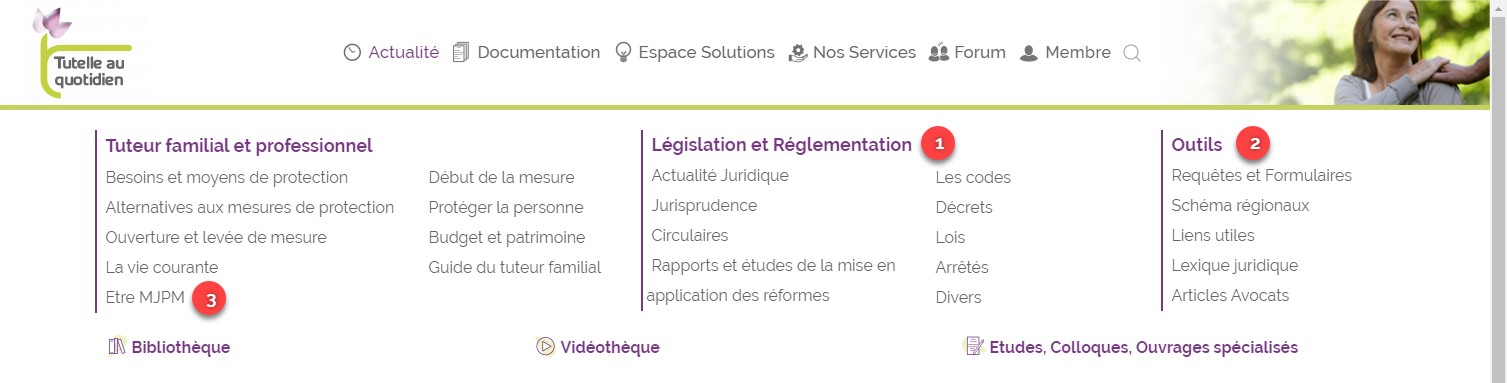Open the Documentation menu
The image size is (1507, 383).
[539, 53]
